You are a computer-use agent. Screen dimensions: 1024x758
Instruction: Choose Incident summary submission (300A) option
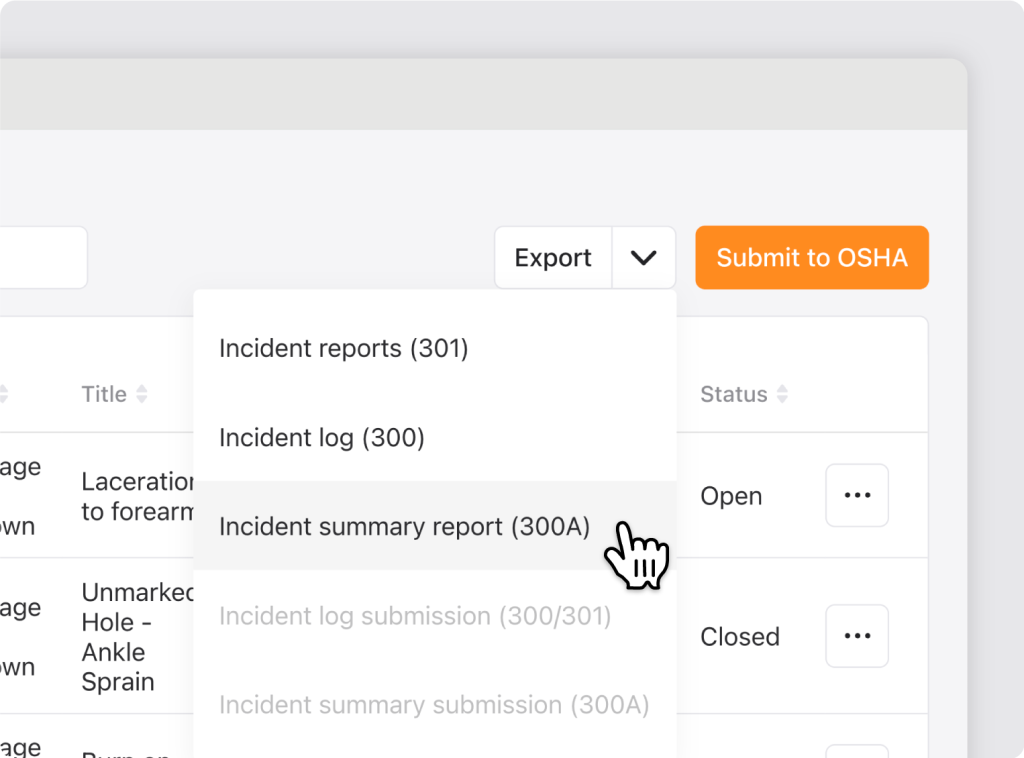433,704
